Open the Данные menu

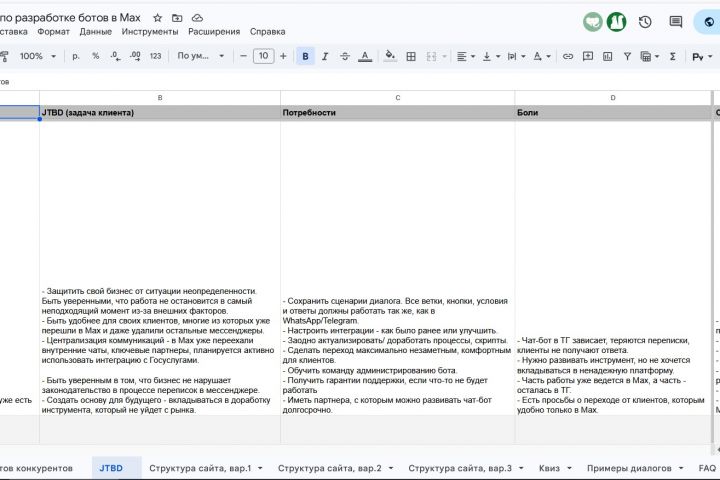click(x=96, y=32)
